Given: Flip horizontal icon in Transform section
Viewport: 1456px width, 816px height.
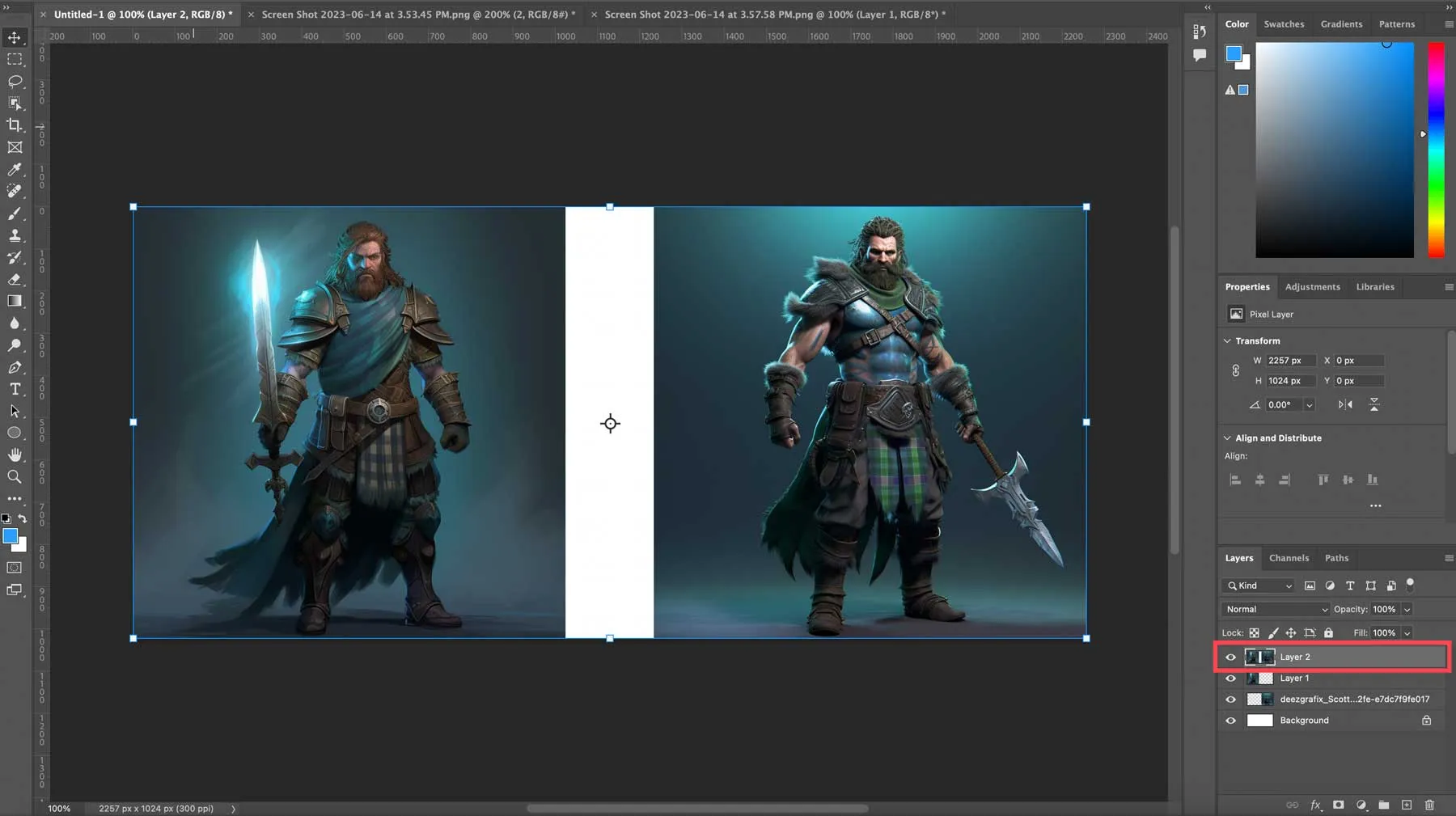Looking at the screenshot, I should point(1345,404).
